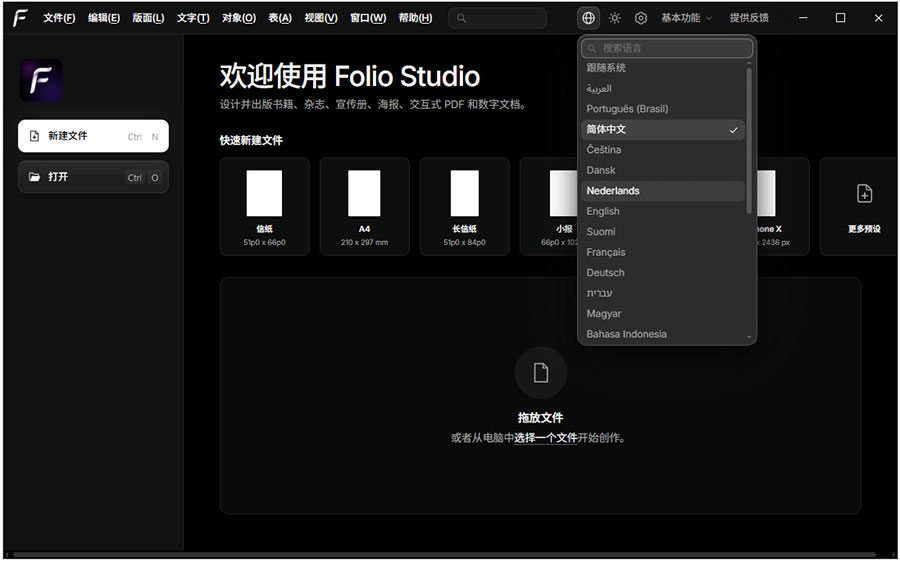Click the horizontal scrollbar at window bottom

click(445, 555)
